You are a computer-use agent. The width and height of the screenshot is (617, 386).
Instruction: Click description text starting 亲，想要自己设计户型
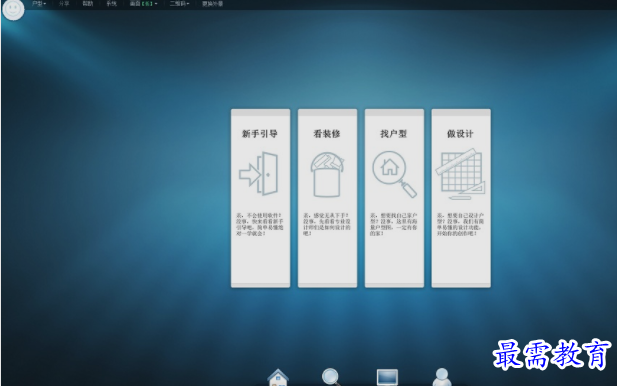[460, 224]
